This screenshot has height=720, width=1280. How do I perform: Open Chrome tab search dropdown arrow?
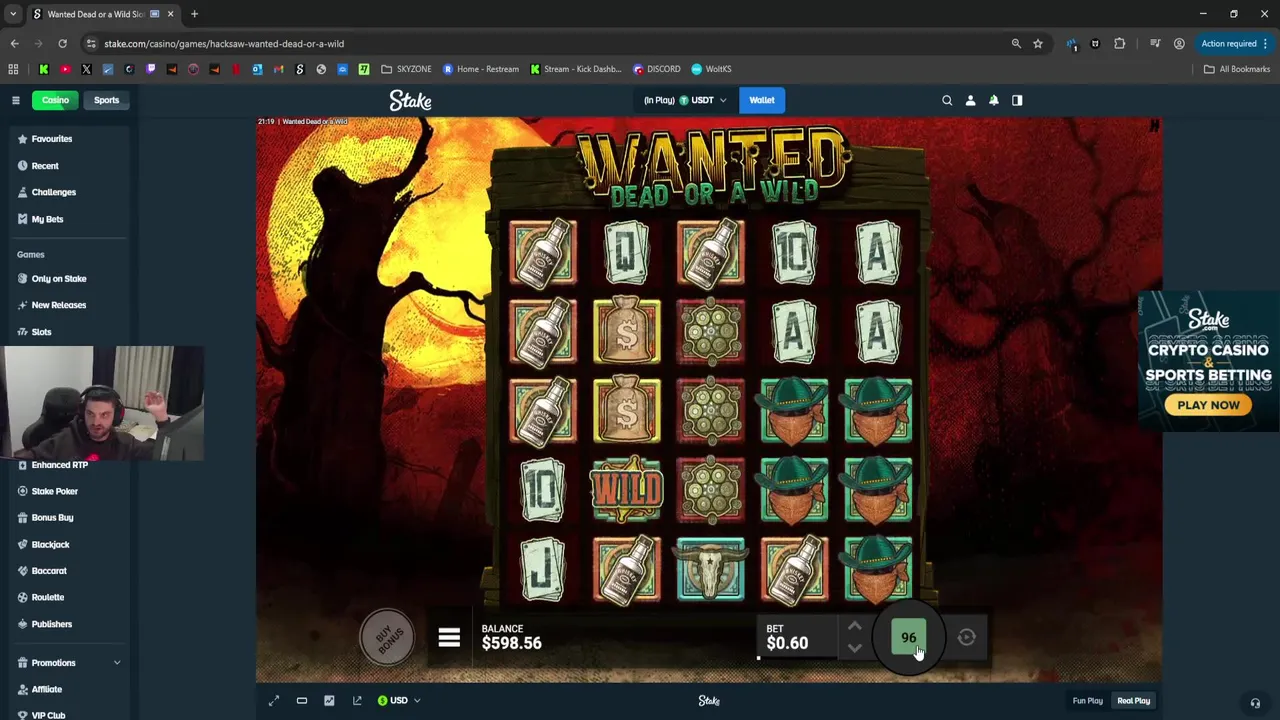(13, 14)
